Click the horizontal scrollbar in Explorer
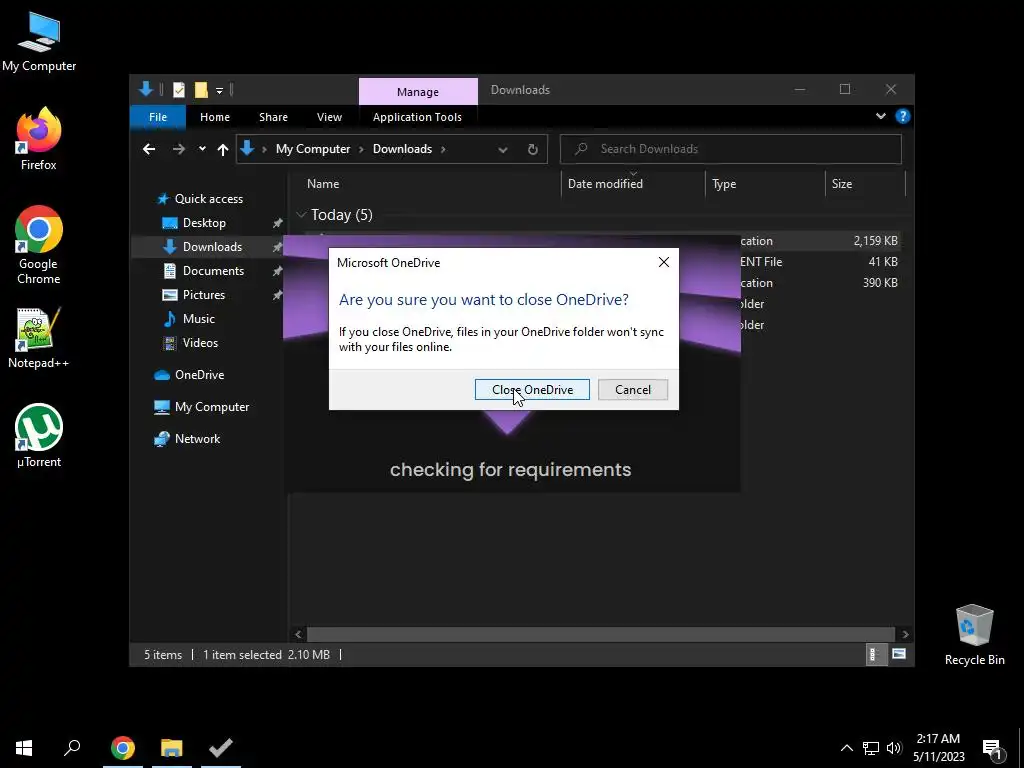 [601, 634]
